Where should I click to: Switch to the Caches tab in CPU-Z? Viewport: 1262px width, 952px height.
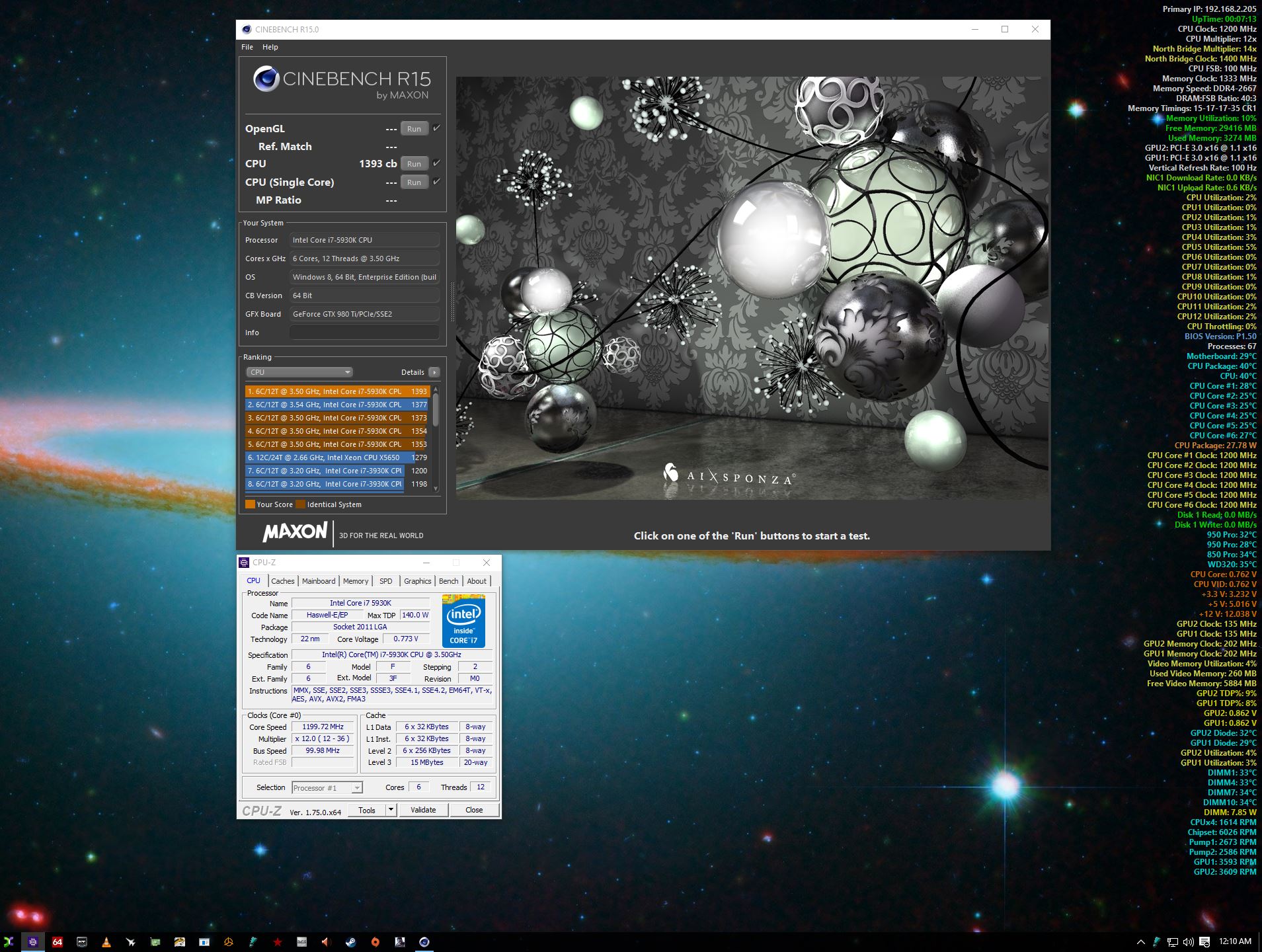click(283, 581)
